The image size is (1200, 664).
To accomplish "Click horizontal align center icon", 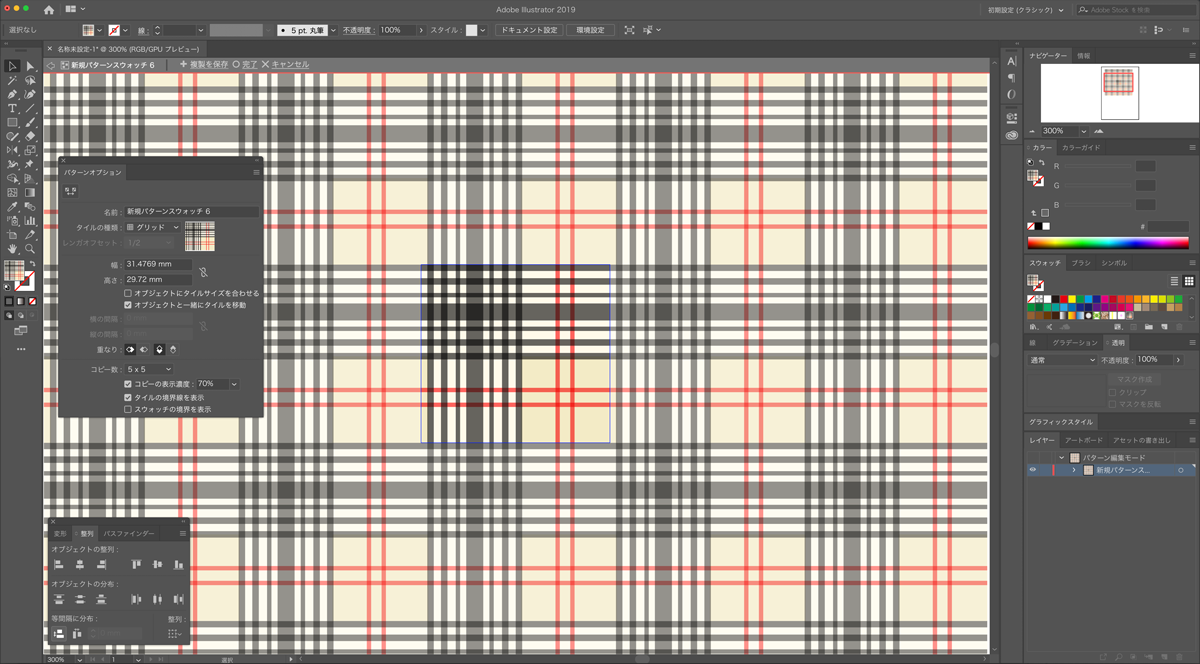I will pos(80,565).
